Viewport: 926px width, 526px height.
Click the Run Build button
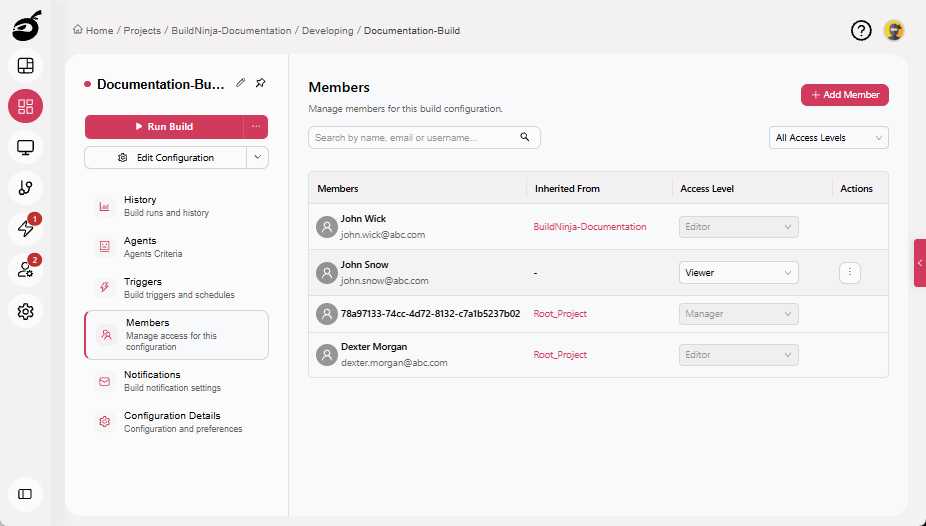(x=164, y=126)
